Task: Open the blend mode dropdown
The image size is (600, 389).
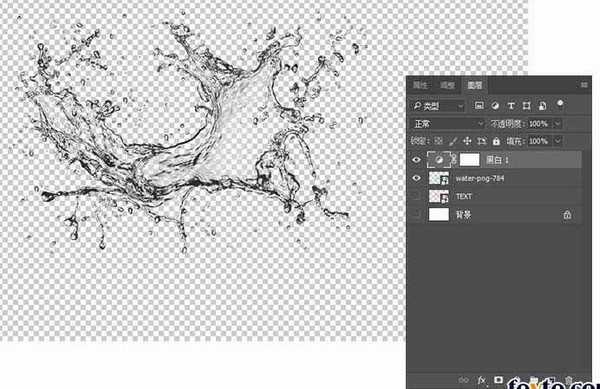Action: [x=448, y=124]
